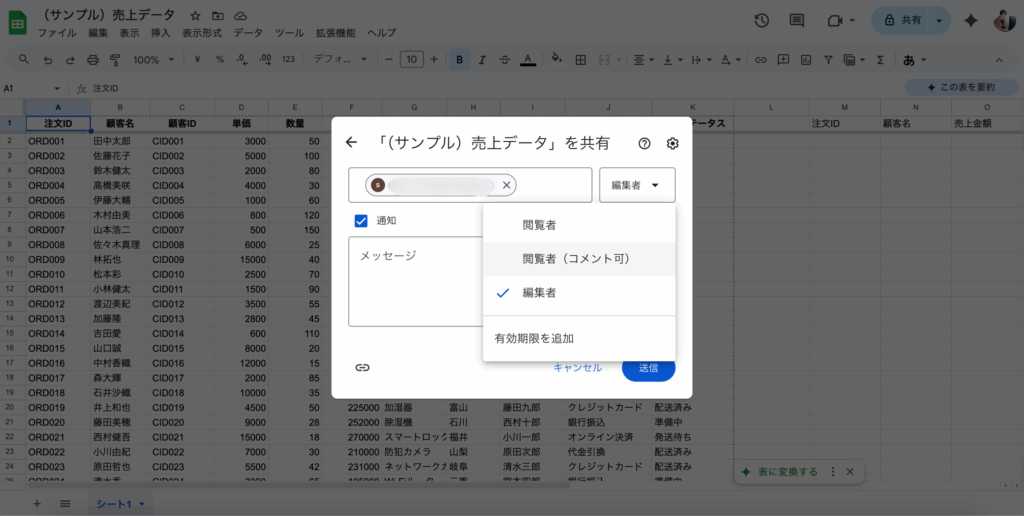Go back with the dialog's back arrow
This screenshot has width=1024, height=516.
pos(351,143)
